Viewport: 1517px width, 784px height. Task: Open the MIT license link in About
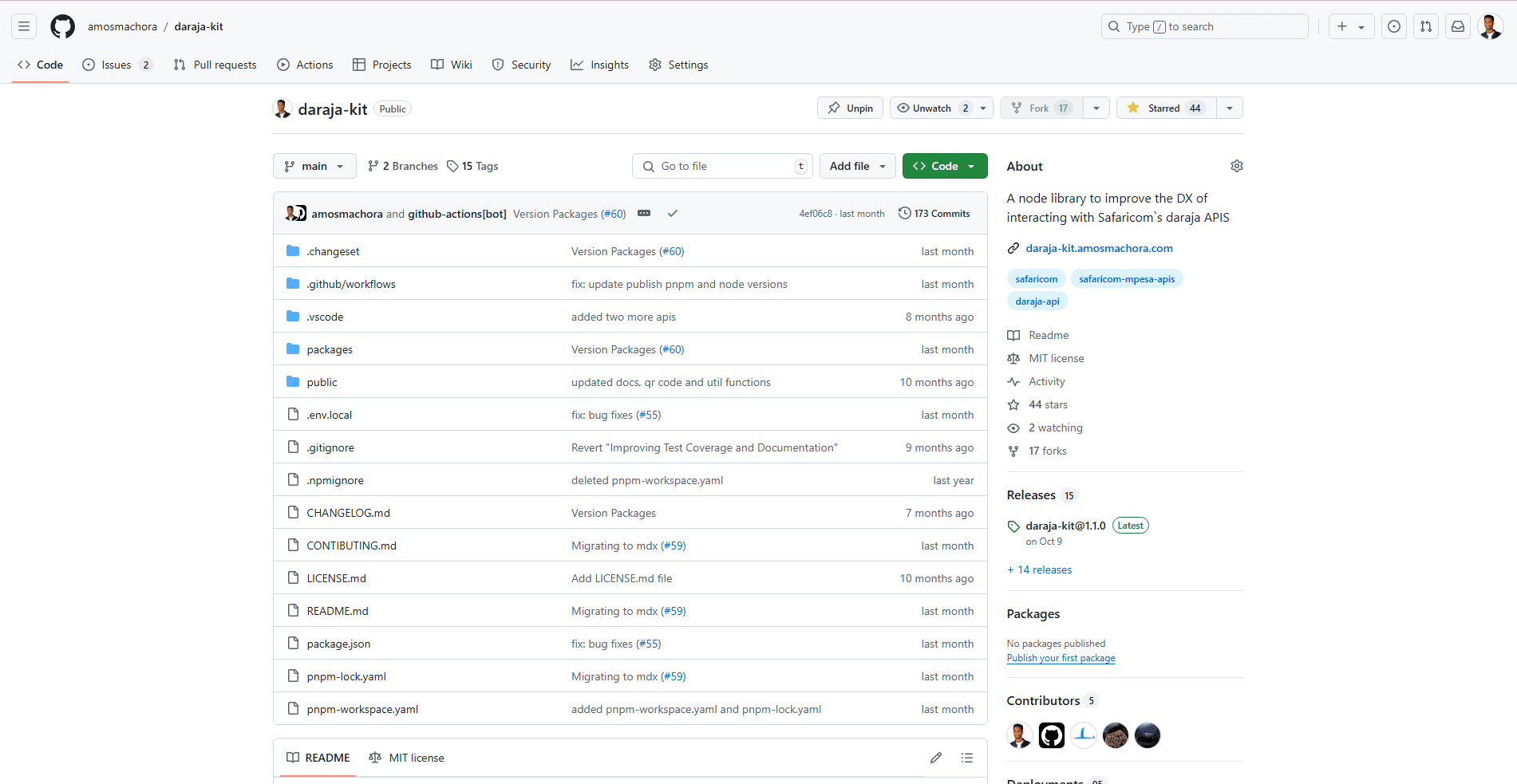[1056, 358]
